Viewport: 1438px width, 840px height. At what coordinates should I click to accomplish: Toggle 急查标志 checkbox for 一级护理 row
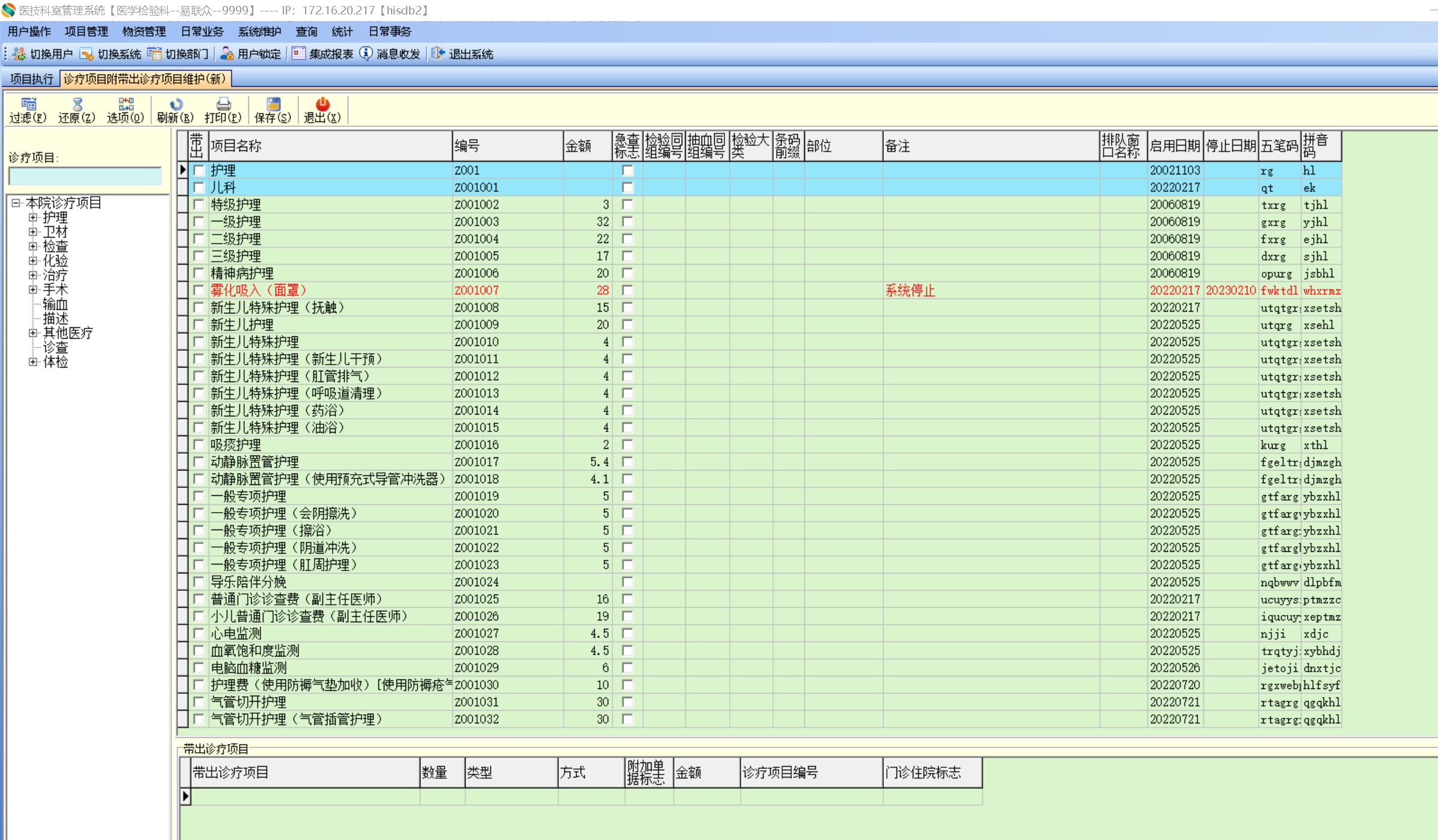[x=627, y=221]
